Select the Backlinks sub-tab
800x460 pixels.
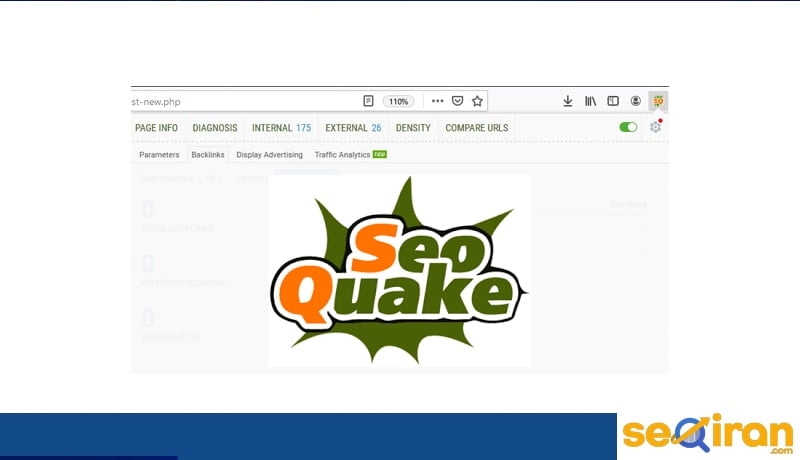click(208, 155)
